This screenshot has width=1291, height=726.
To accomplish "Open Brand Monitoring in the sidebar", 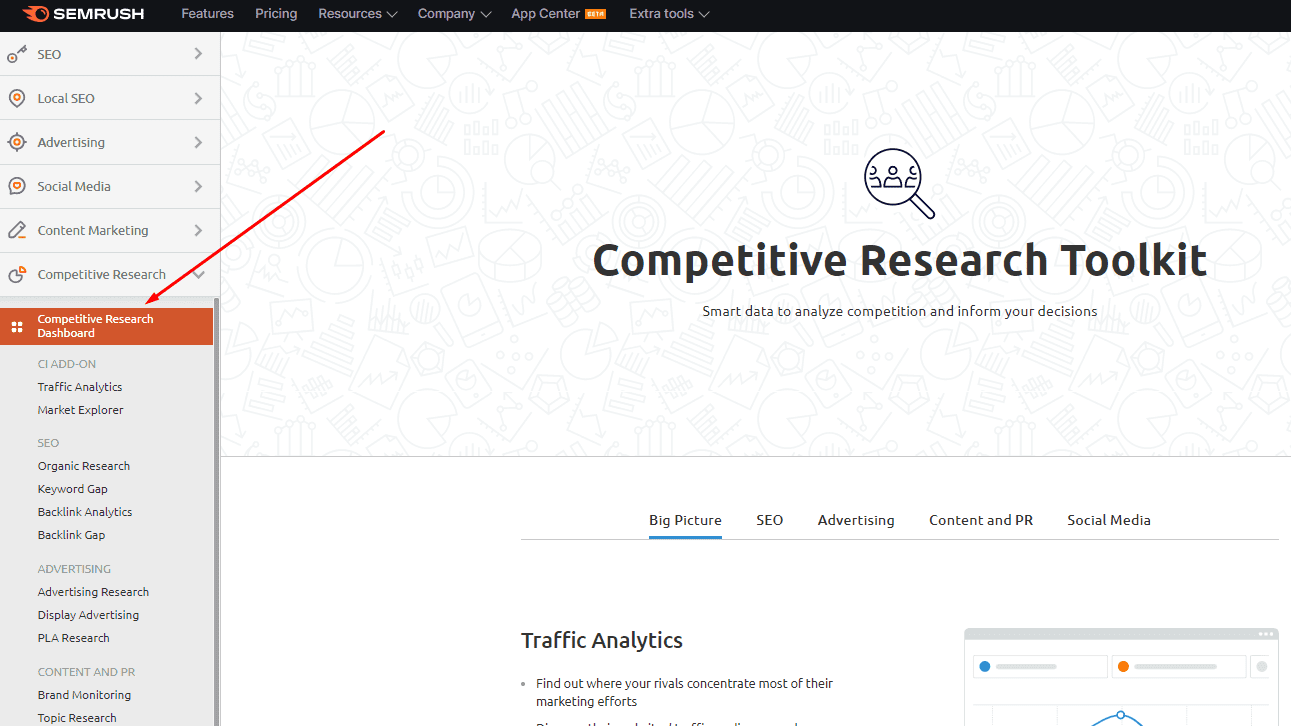I will click(84, 695).
